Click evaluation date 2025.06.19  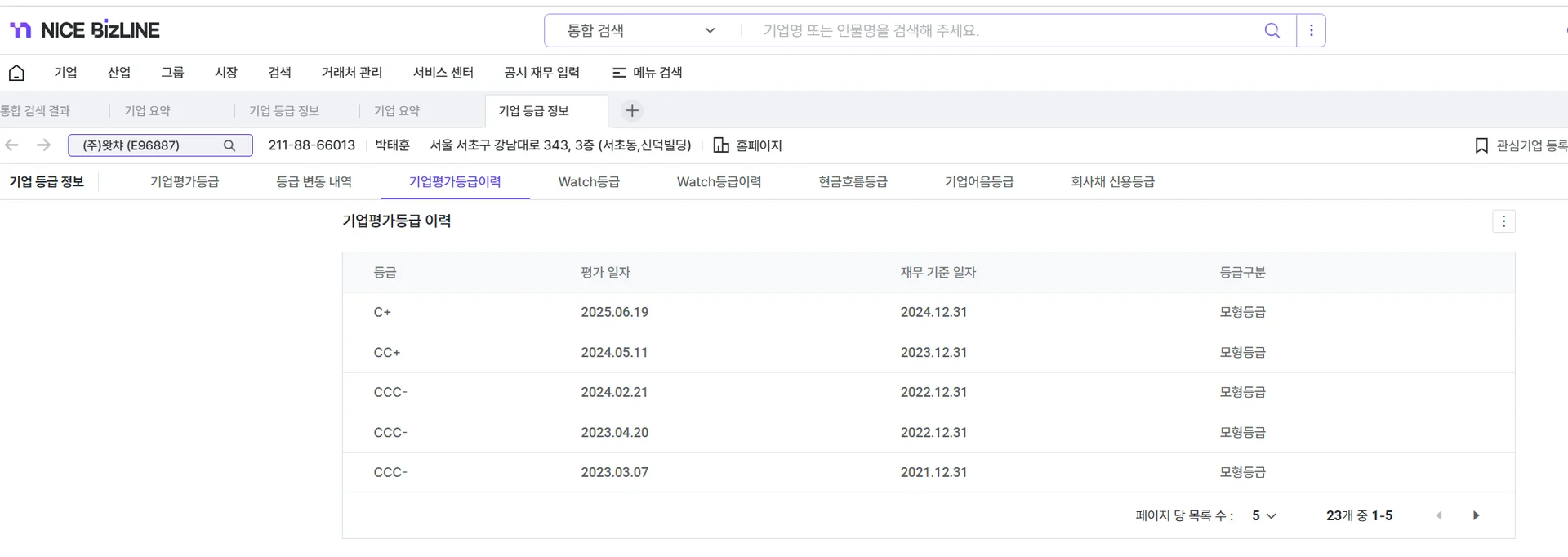615,312
